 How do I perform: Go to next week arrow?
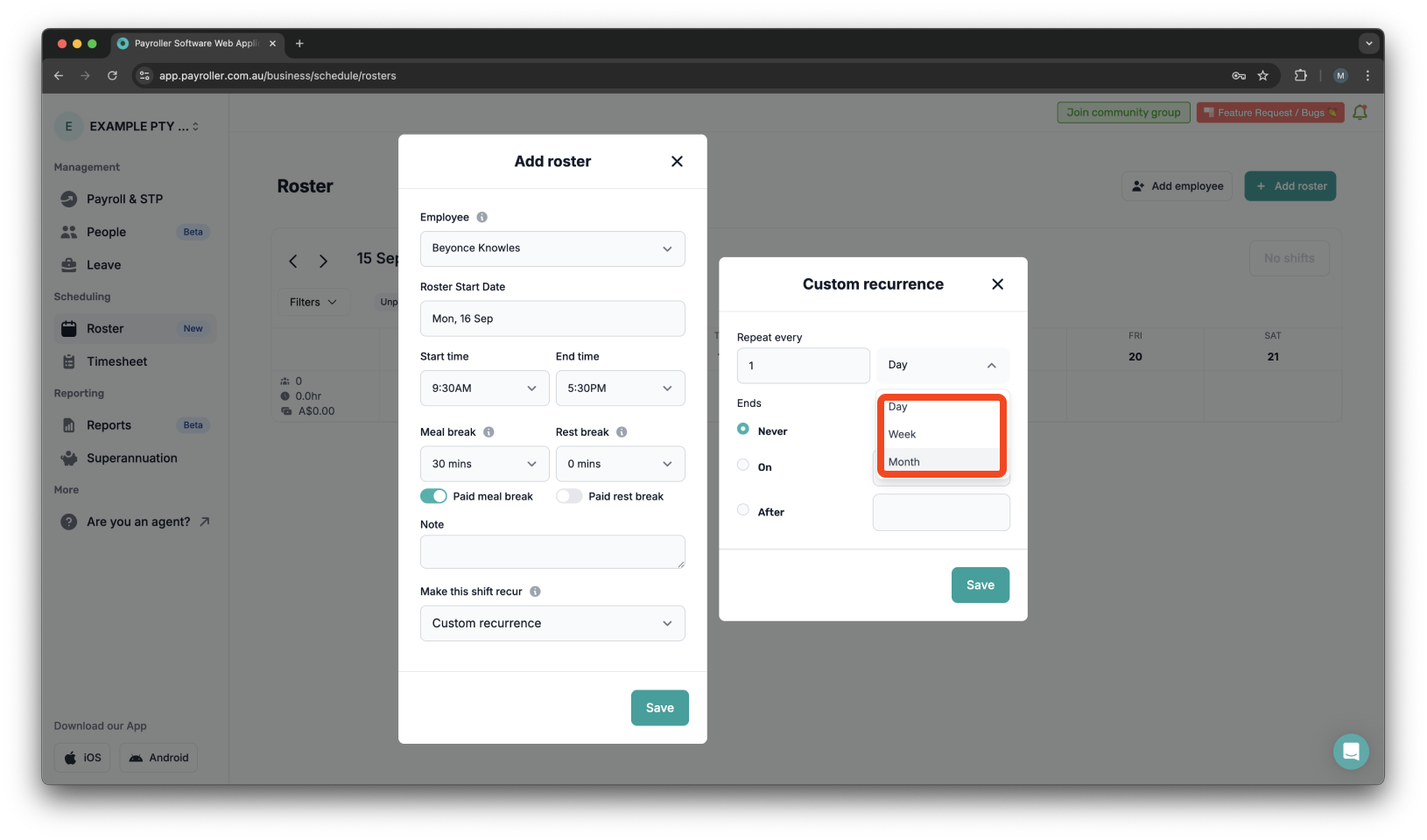pyautogui.click(x=323, y=261)
